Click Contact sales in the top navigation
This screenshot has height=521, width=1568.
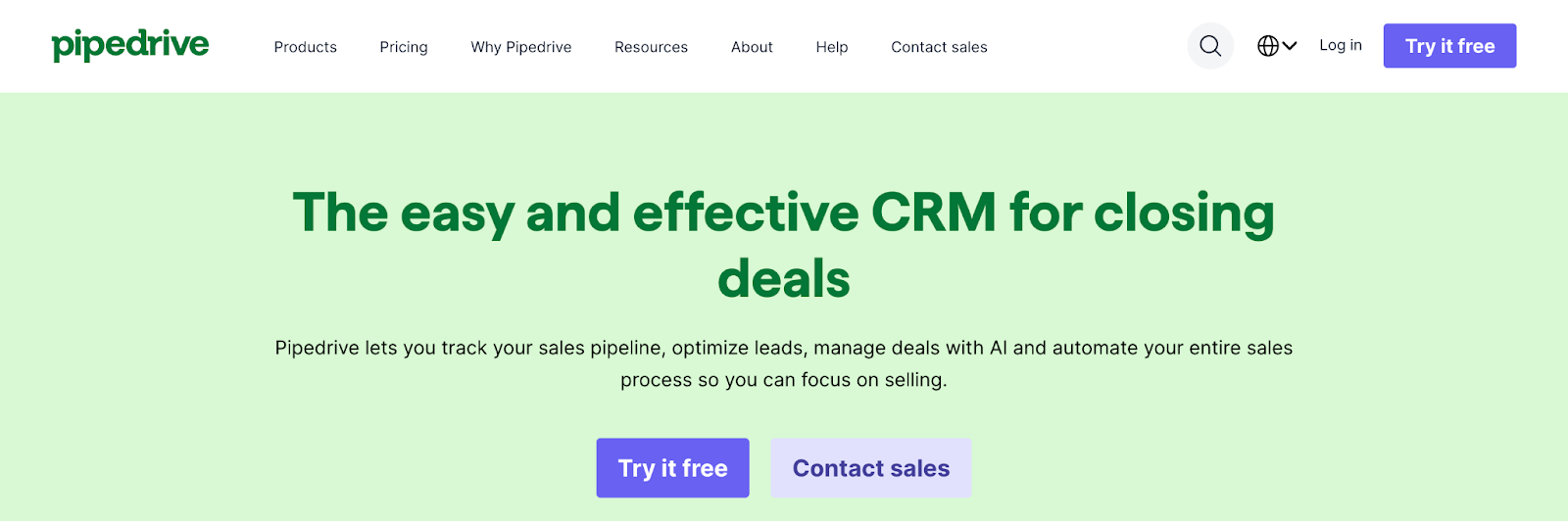click(939, 47)
